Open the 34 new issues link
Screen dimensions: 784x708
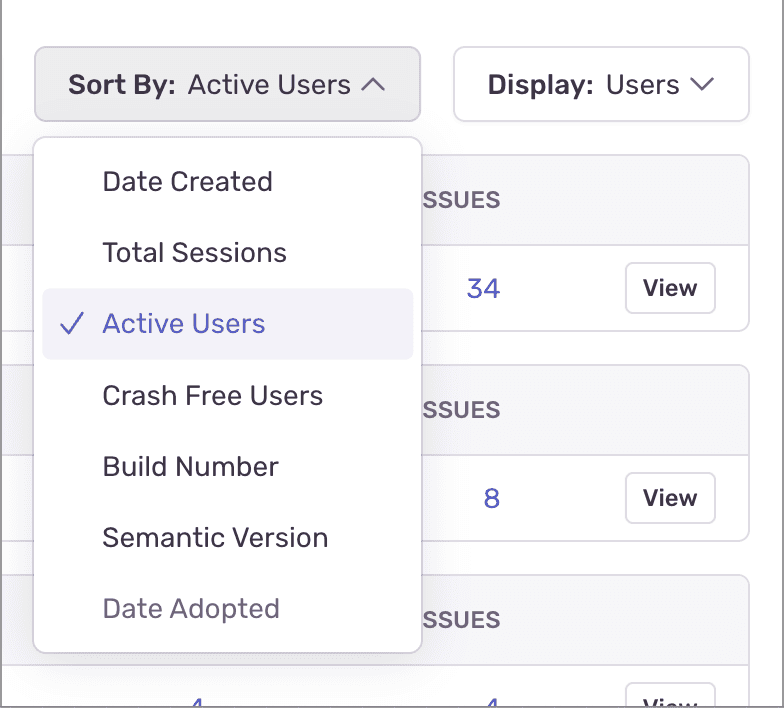[483, 289]
